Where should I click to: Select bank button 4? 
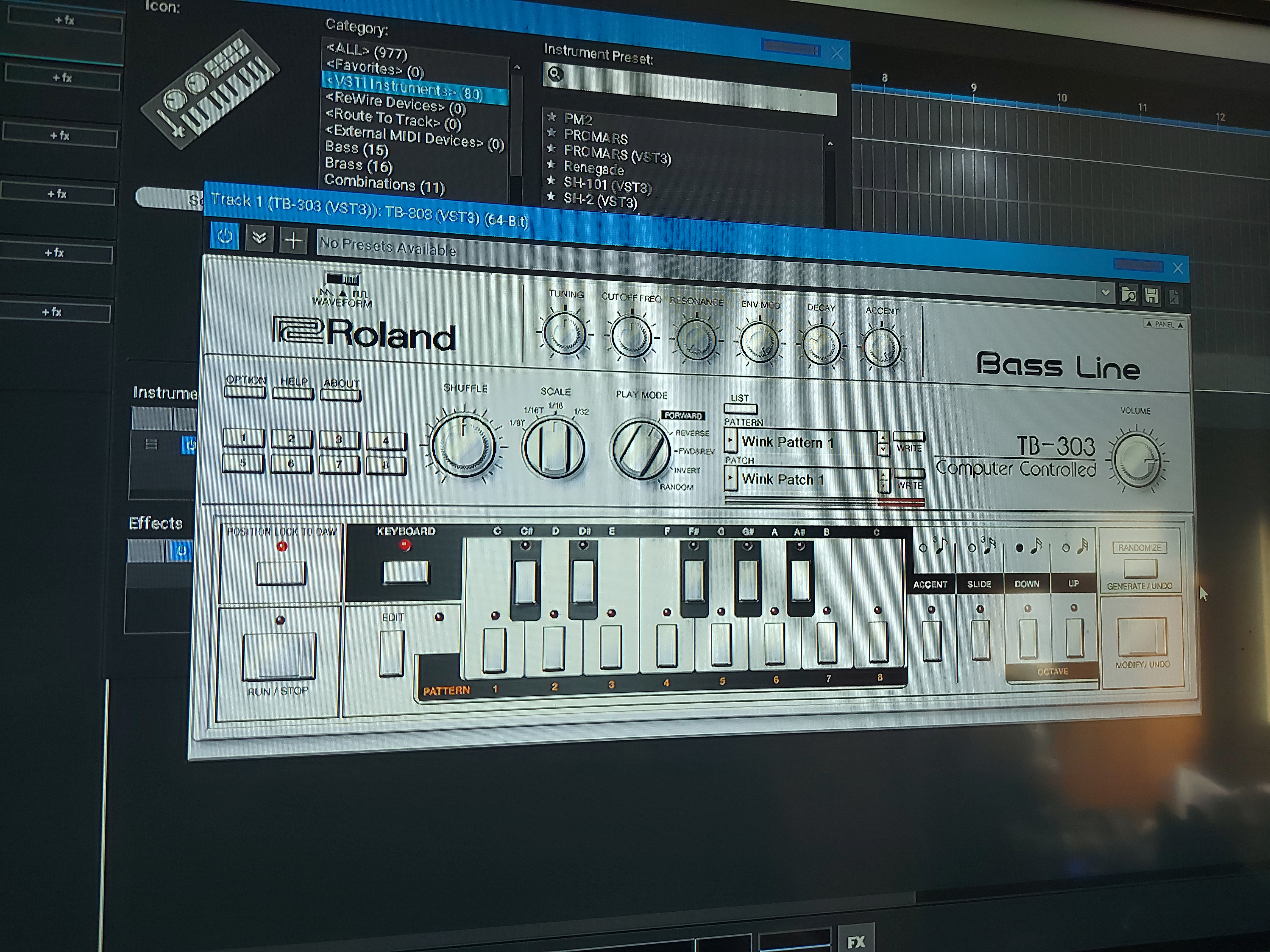386,441
